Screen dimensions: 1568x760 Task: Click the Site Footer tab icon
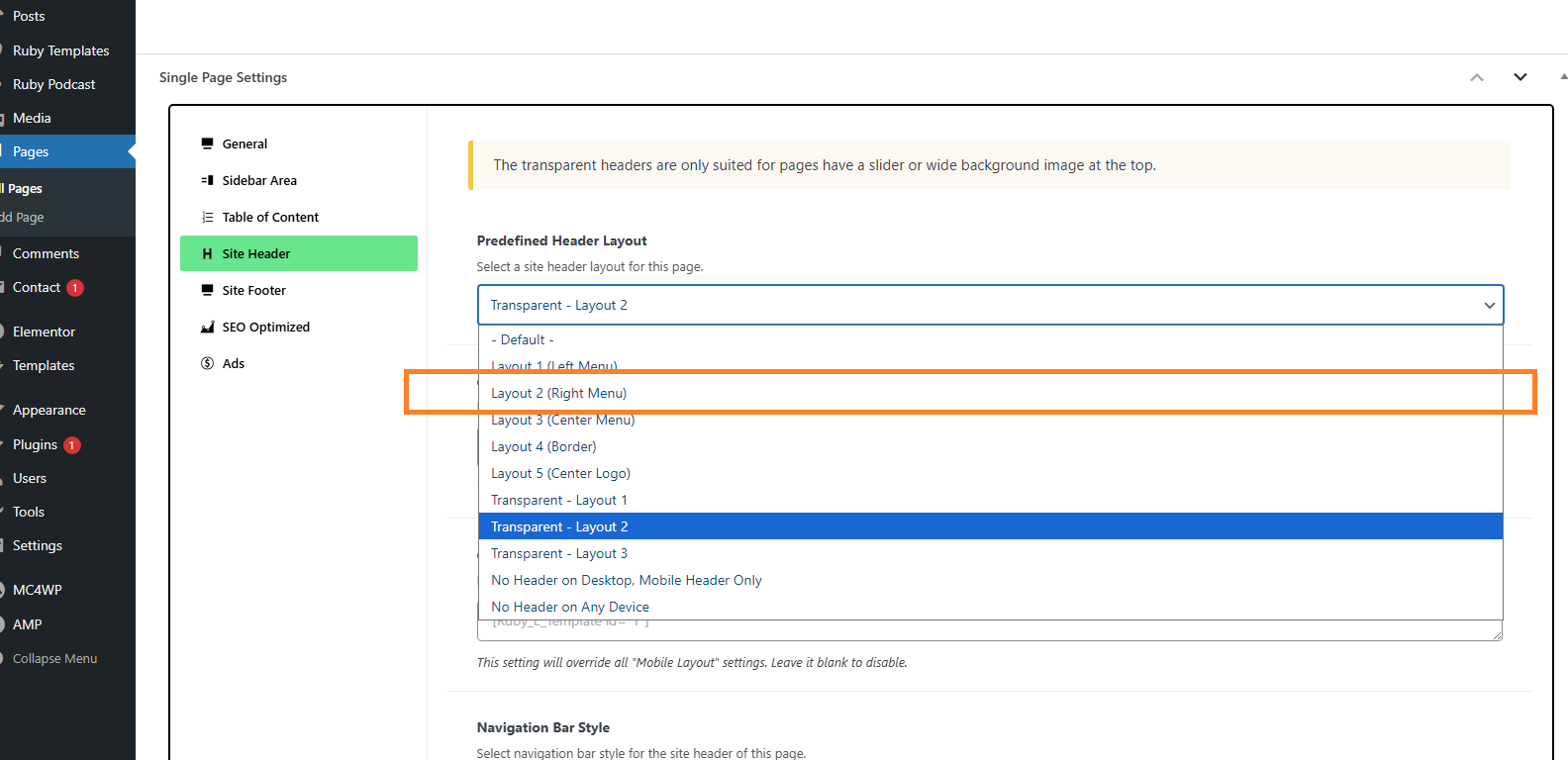(x=207, y=290)
